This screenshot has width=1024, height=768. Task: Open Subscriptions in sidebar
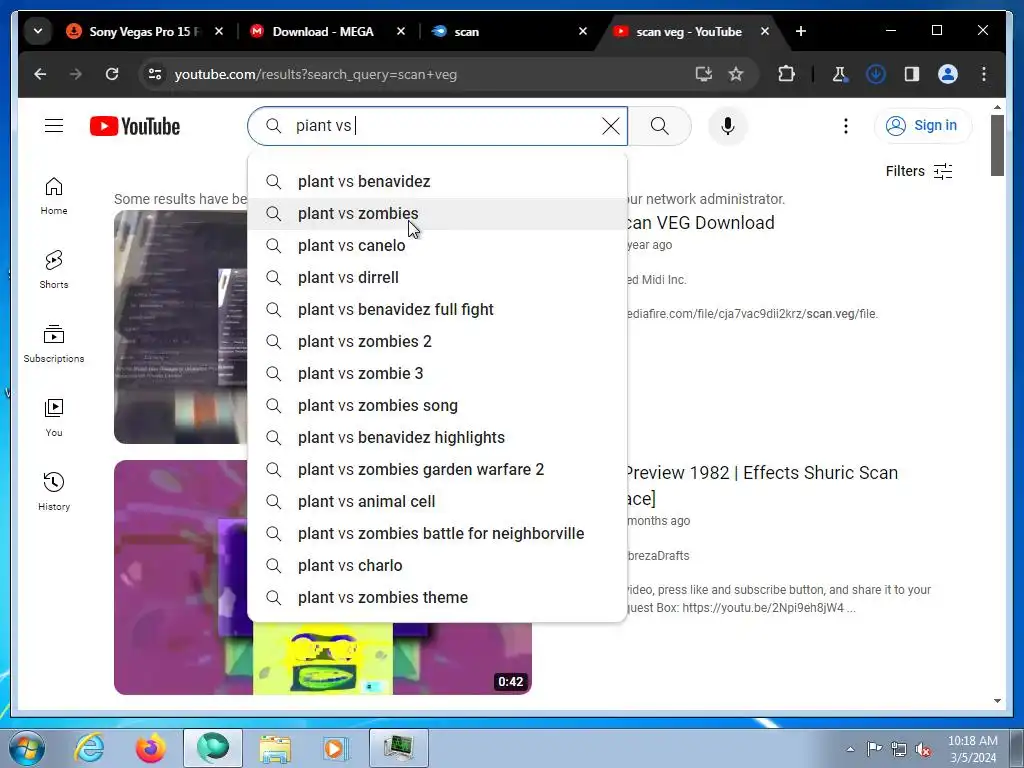click(x=54, y=344)
